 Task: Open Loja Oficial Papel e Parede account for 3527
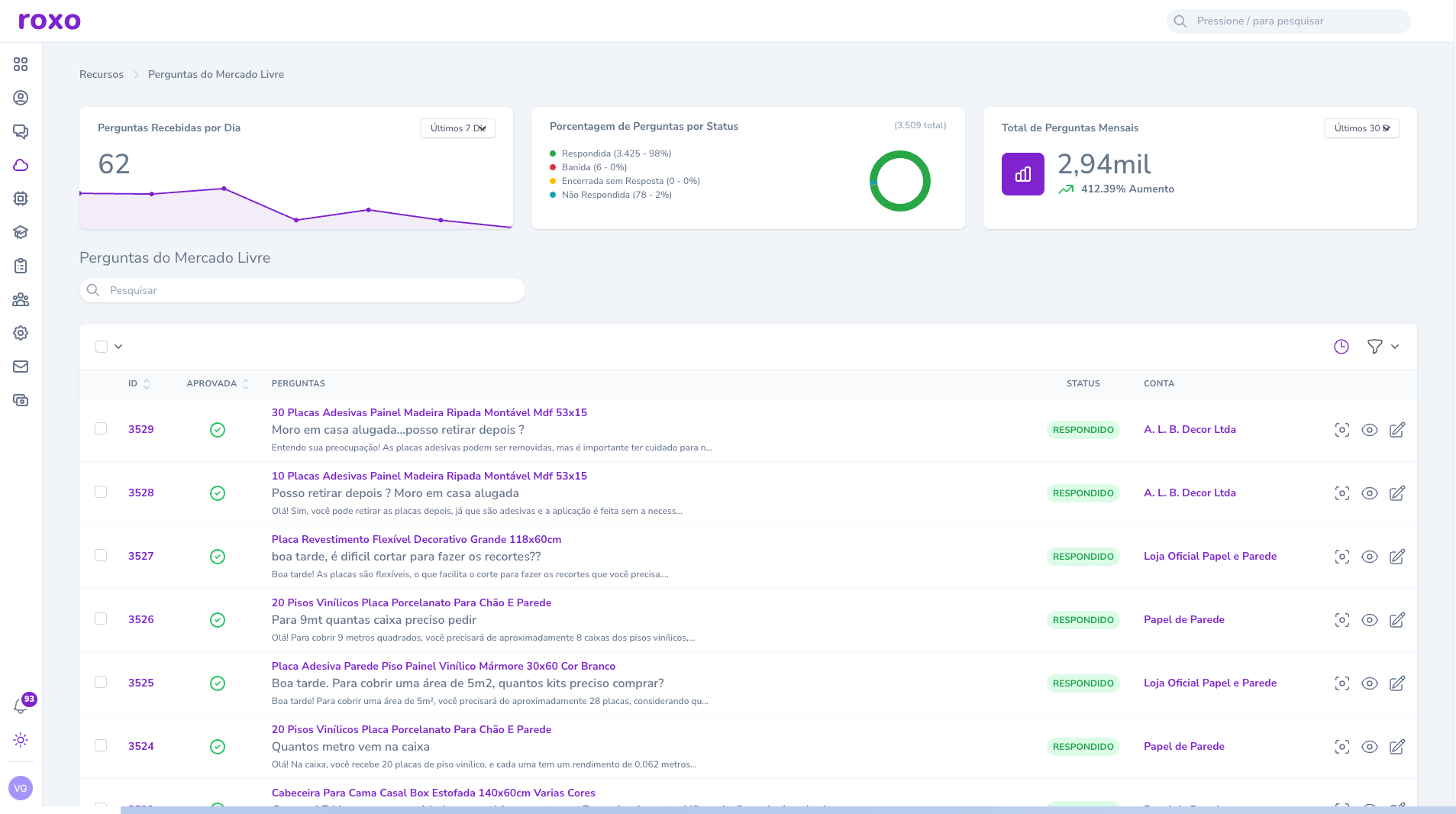click(x=1210, y=556)
